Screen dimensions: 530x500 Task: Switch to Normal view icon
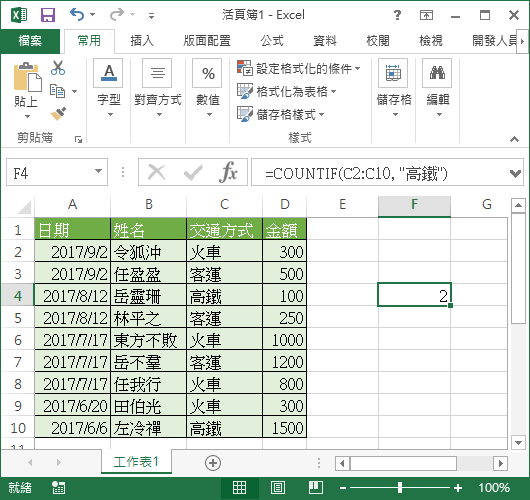(x=239, y=487)
